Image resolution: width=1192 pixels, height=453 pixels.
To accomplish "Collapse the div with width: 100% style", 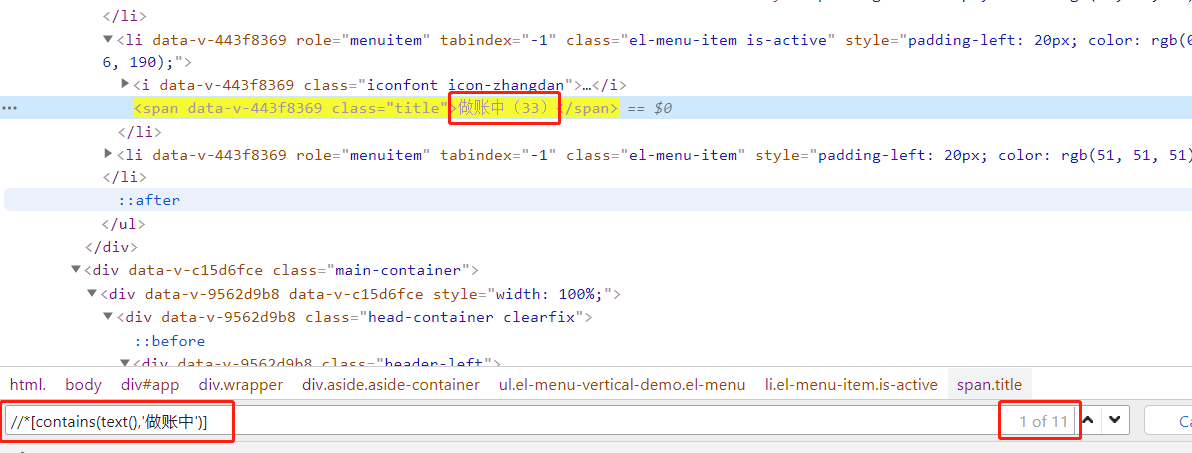I will pyautogui.click(x=91, y=293).
